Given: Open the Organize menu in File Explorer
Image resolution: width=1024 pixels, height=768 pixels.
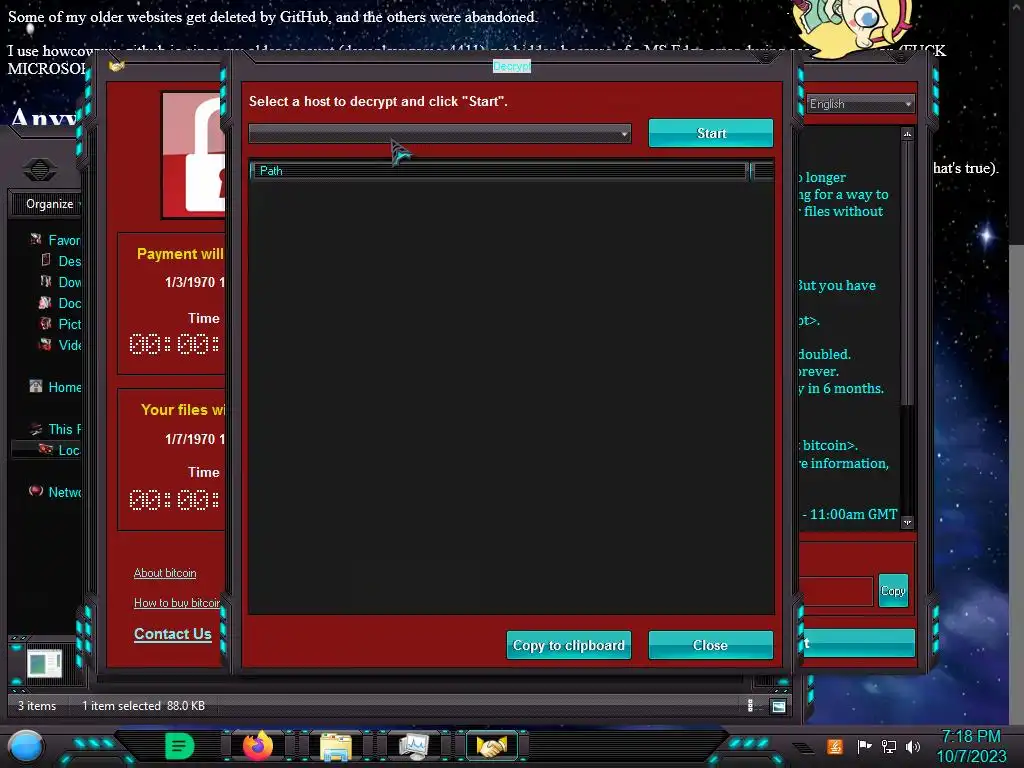Looking at the screenshot, I should pyautogui.click(x=50, y=204).
